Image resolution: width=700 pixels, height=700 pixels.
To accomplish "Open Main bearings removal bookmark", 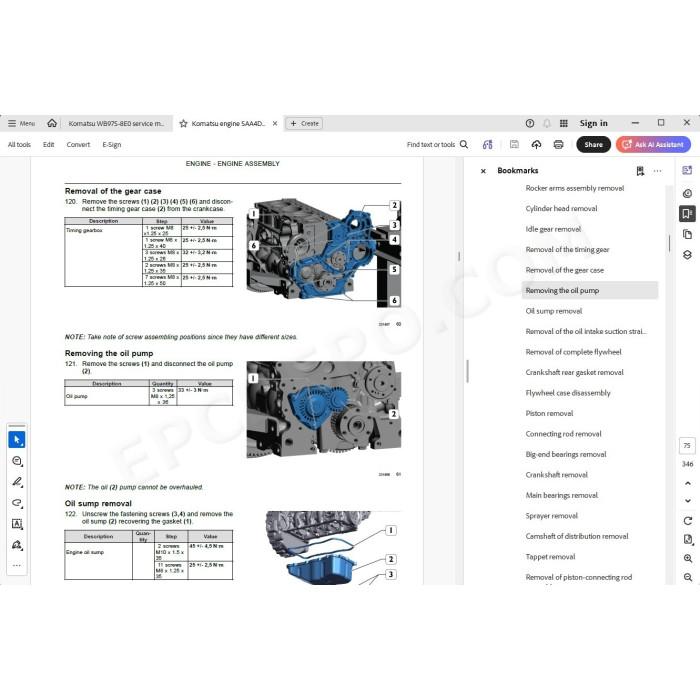I will pos(562,495).
